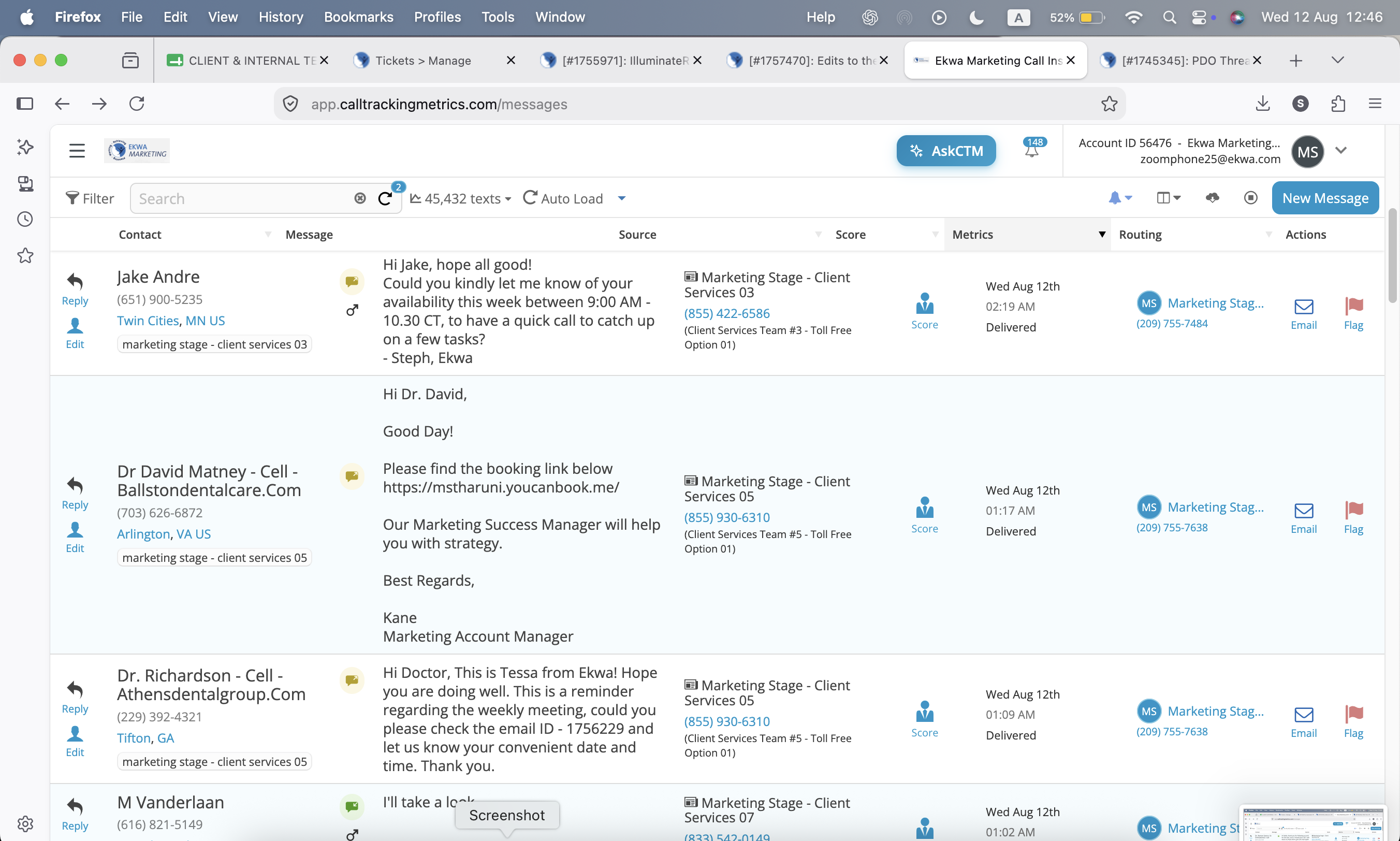Open the Contact column sort arrow
Screen dimensions: 1400x841
click(268, 235)
